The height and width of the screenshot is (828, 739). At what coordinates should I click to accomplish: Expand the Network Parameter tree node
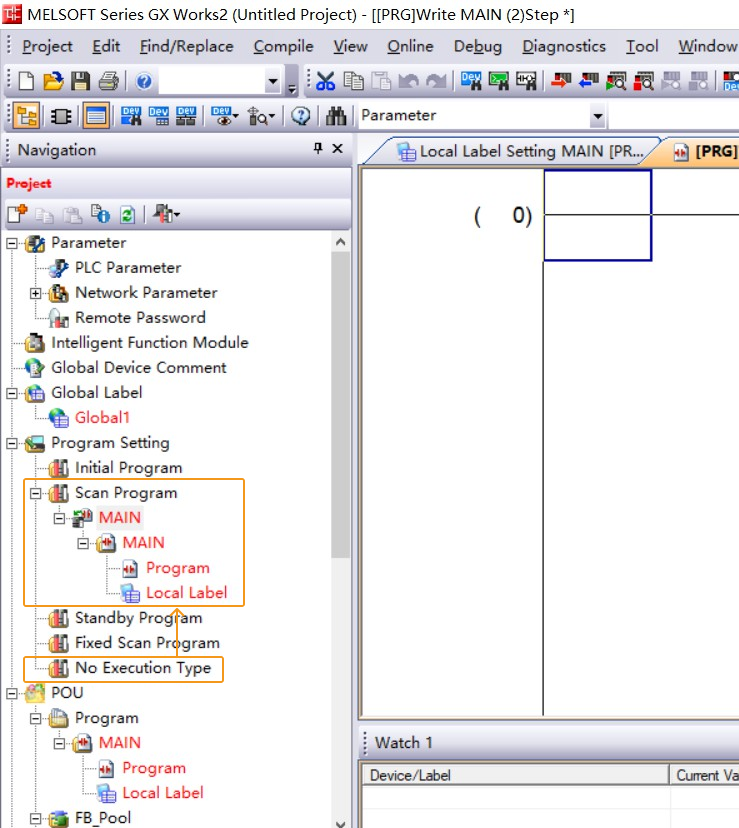[36, 293]
